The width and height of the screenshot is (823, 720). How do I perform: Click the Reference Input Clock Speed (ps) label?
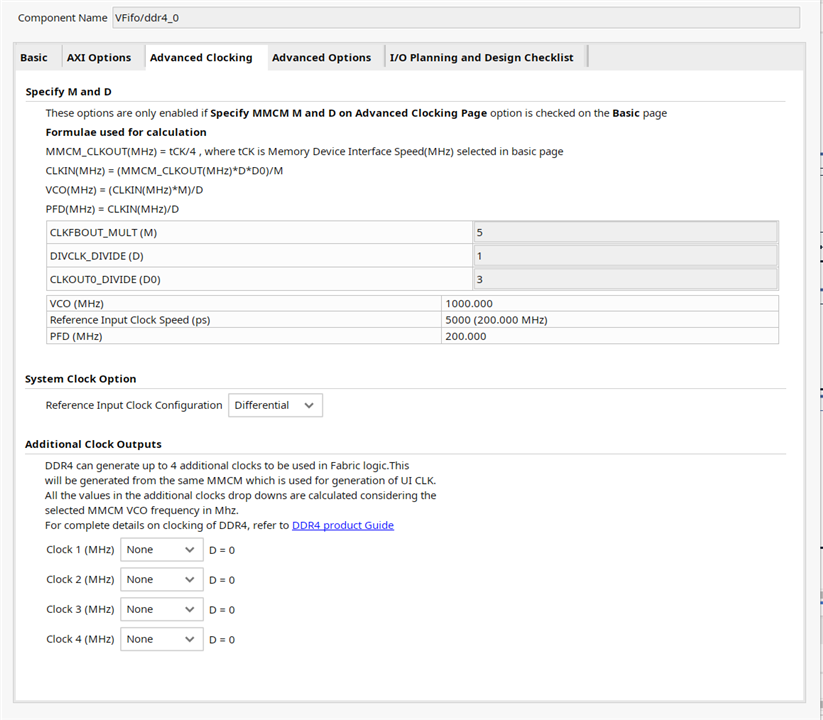pyautogui.click(x=130, y=320)
